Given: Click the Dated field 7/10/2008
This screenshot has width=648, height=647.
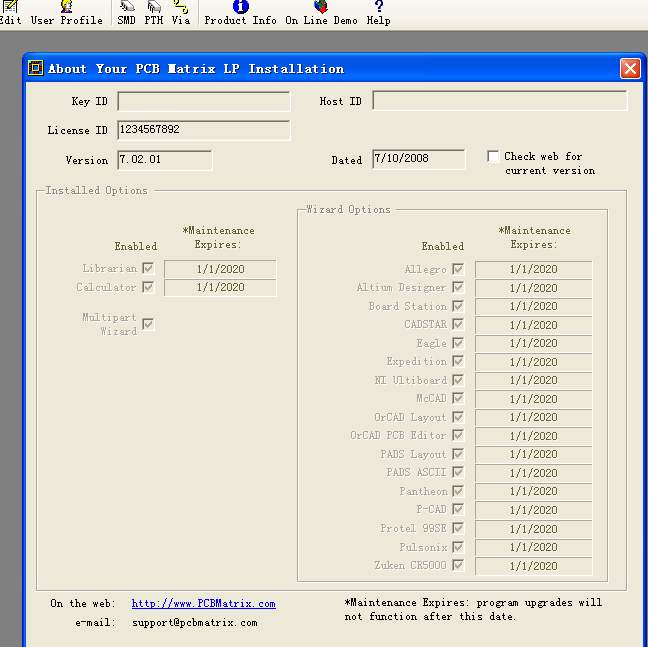Looking at the screenshot, I should (419, 159).
